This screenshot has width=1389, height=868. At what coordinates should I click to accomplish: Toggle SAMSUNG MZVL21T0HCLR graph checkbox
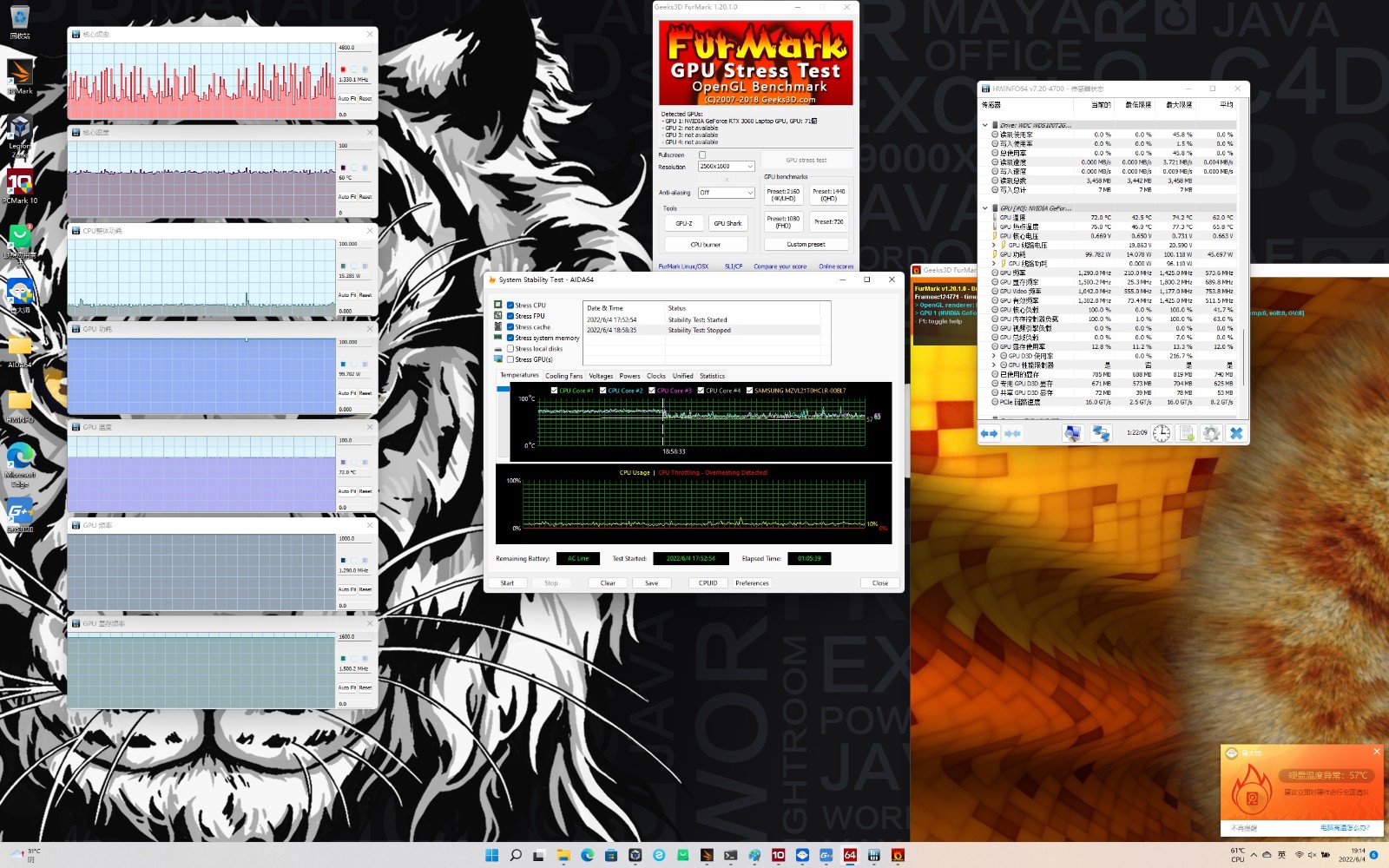point(749,391)
